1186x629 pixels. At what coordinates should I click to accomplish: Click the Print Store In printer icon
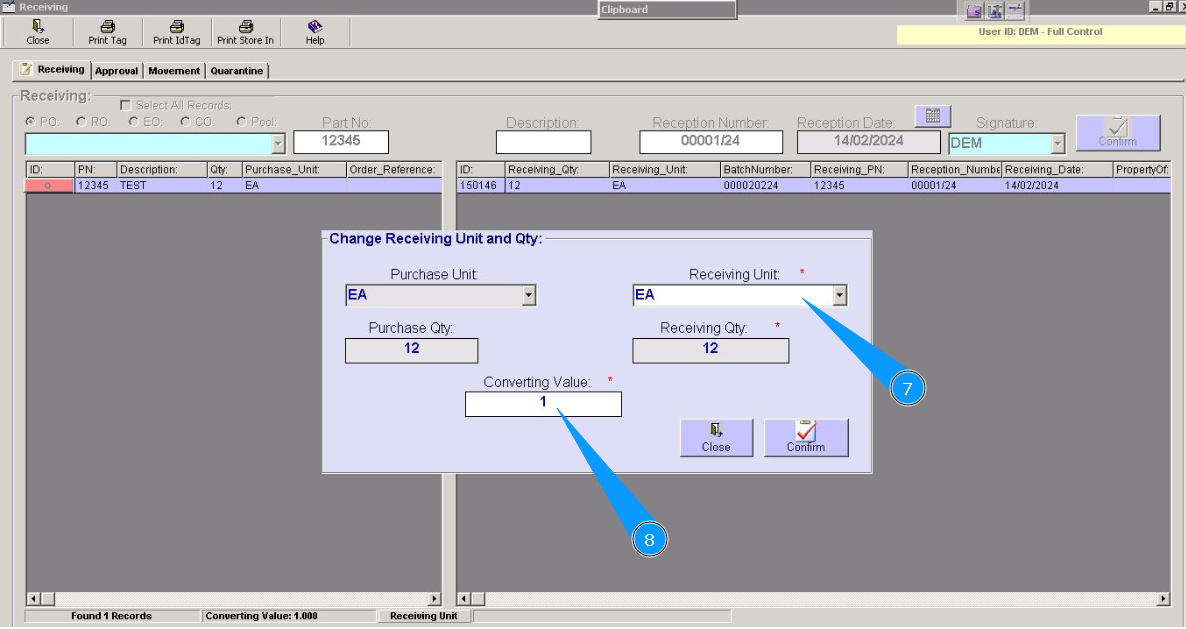[246, 27]
